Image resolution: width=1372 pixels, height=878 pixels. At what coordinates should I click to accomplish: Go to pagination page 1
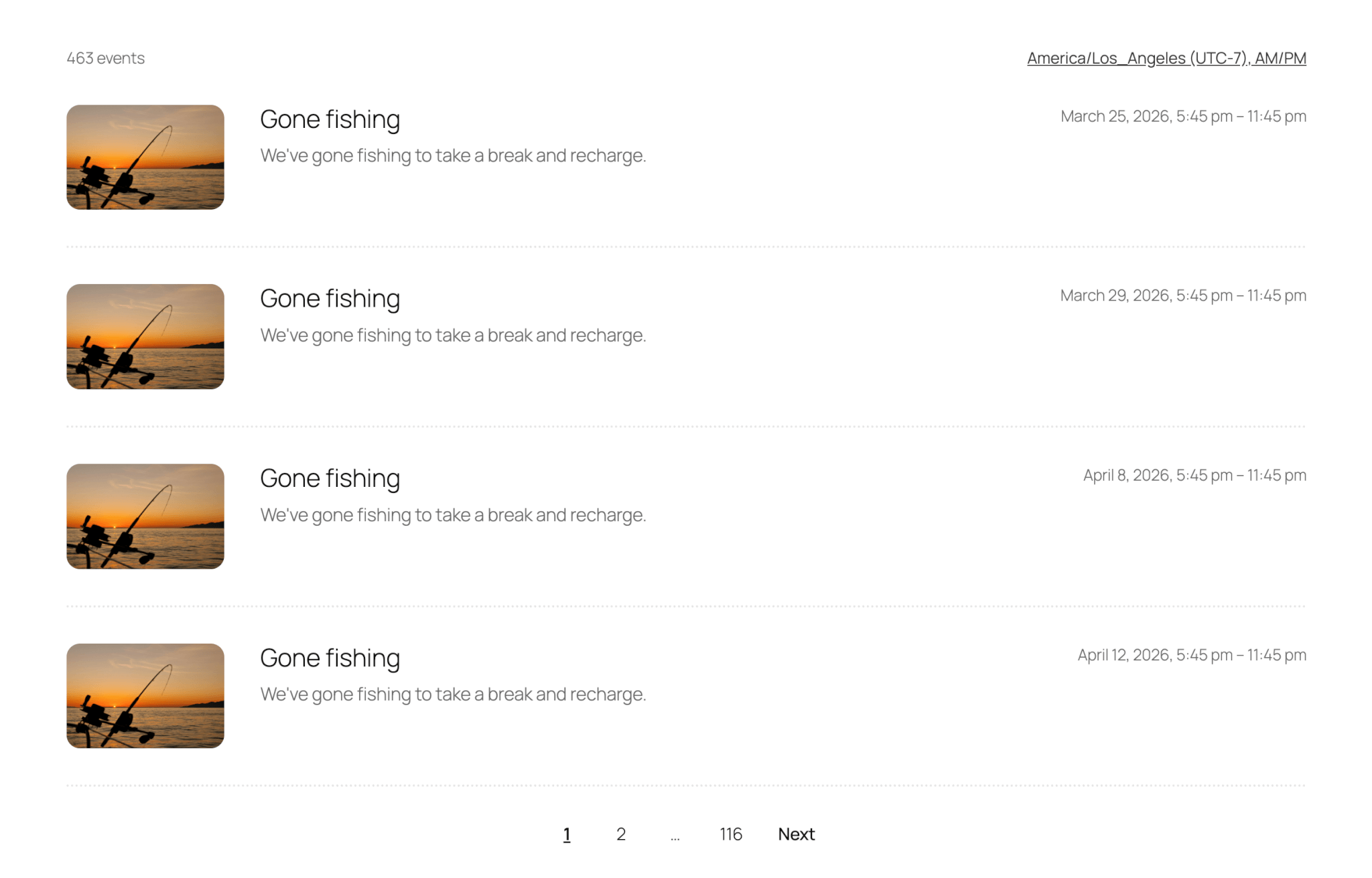point(567,834)
